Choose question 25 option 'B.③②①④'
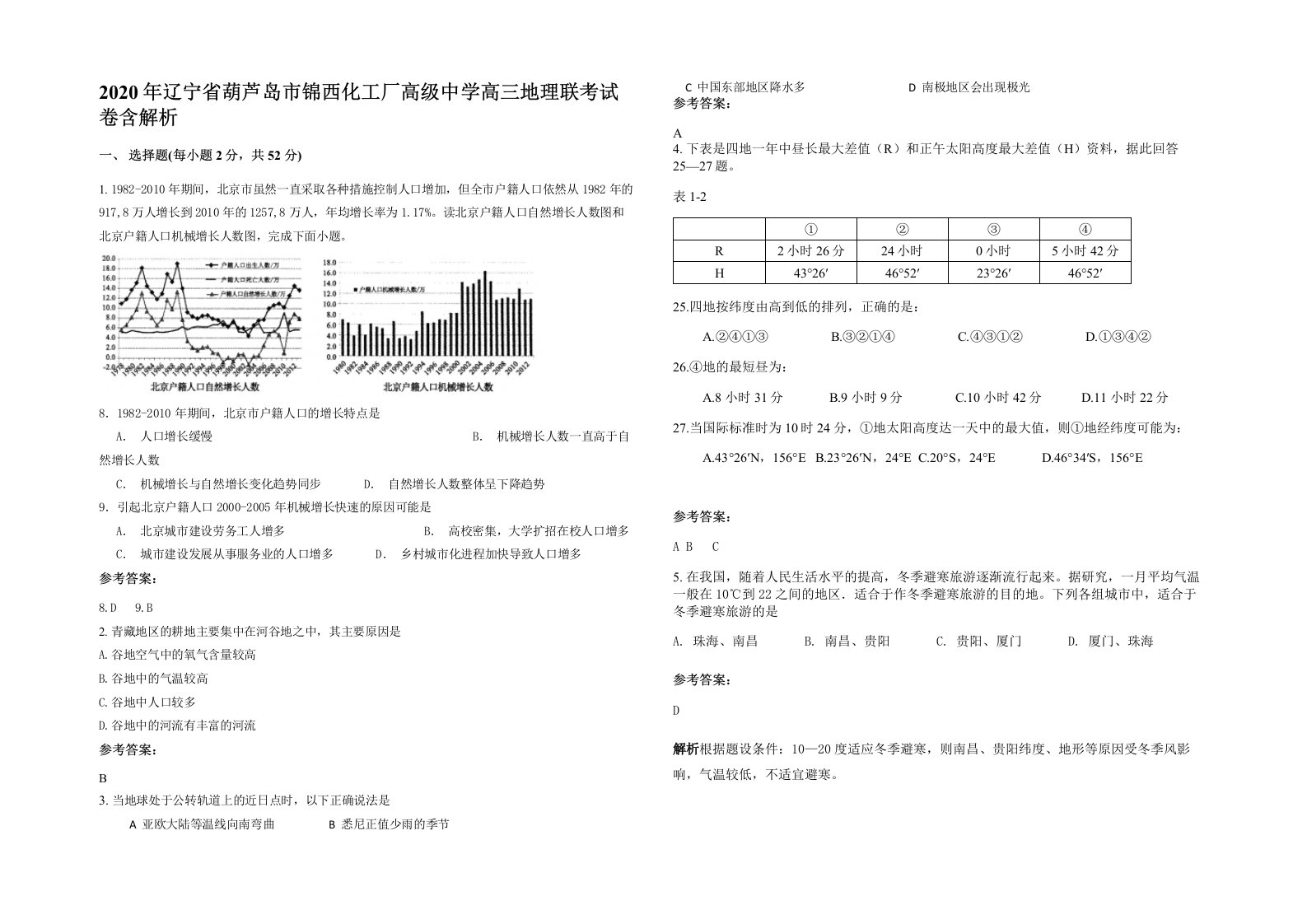1307x924 pixels. [862, 337]
